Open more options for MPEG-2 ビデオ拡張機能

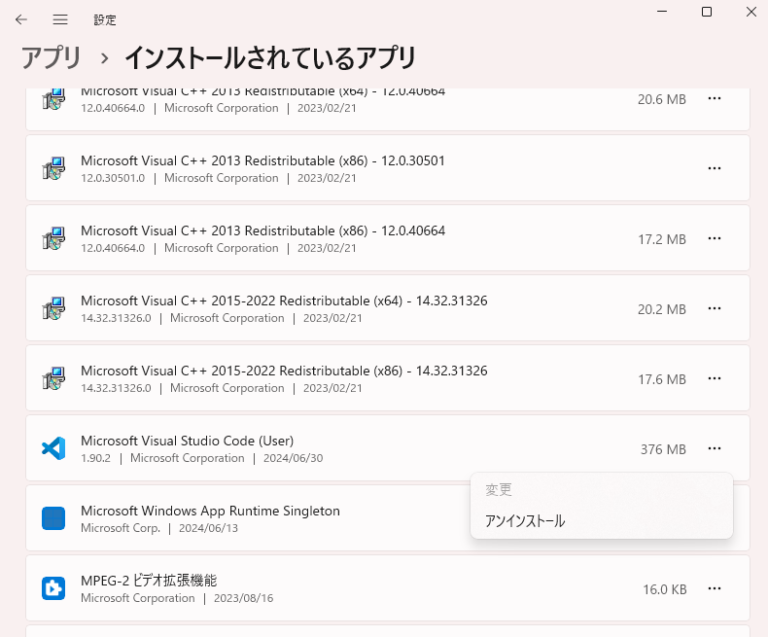click(714, 589)
